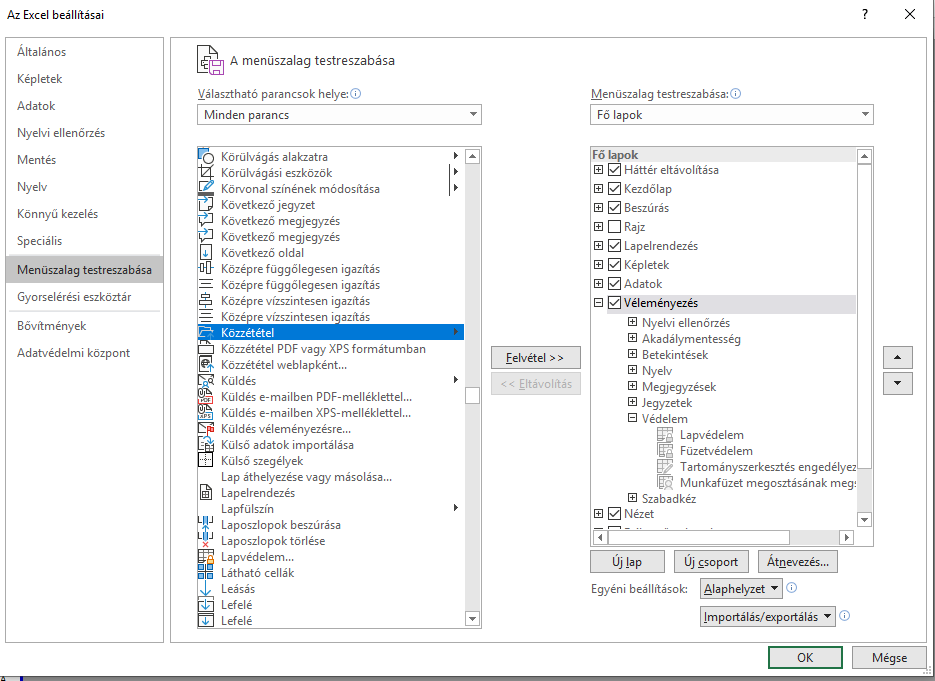The width and height of the screenshot is (935, 681).
Task: Uncheck the Lapelrendezés tab checkbox
Action: pyautogui.click(x=615, y=246)
